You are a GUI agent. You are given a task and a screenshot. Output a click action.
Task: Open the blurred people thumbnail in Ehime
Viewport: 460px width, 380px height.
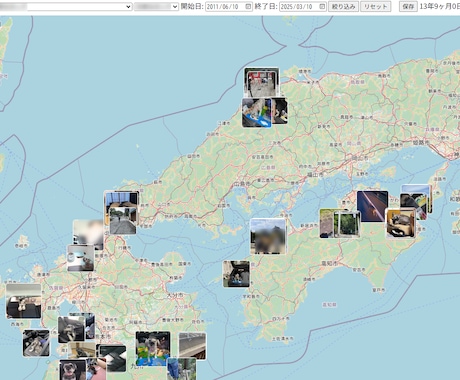(268, 236)
